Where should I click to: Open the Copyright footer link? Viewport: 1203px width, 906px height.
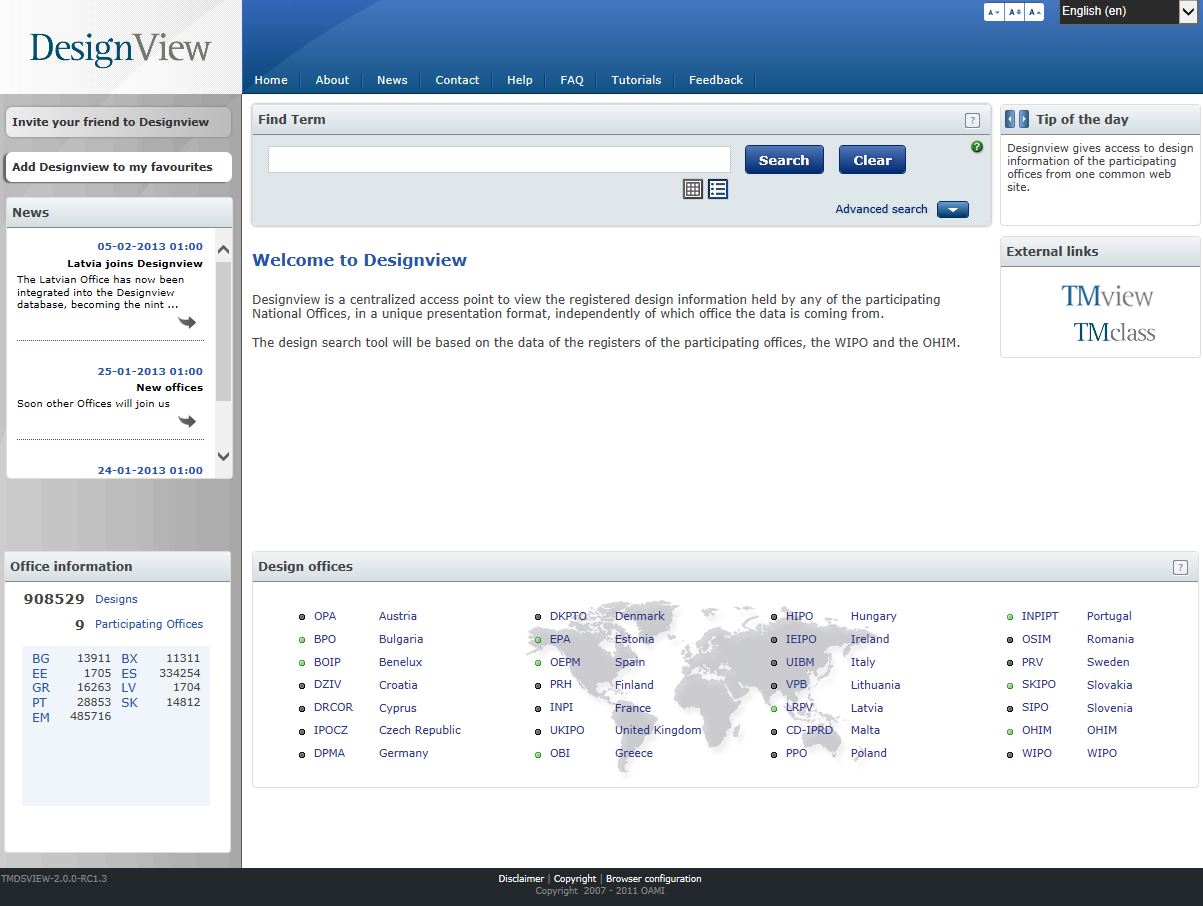575,879
